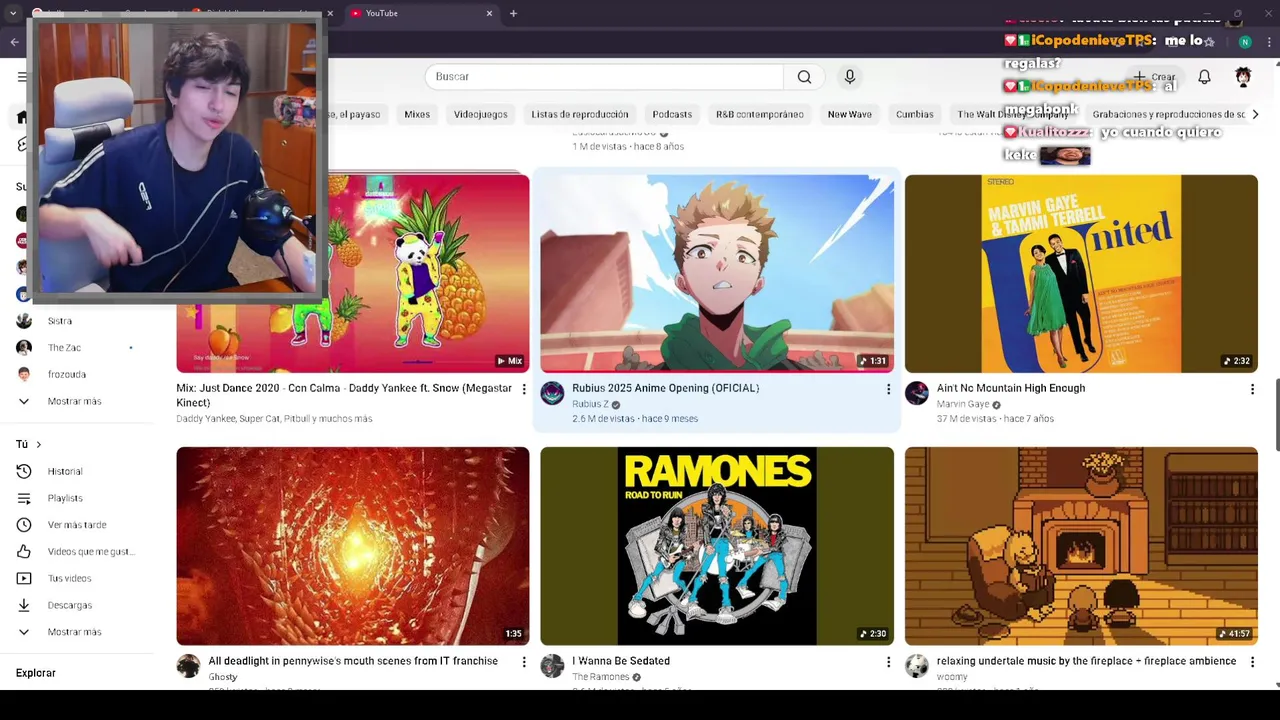Click the Ghosty channel avatar
The height and width of the screenshot is (720, 1280).
(188, 666)
